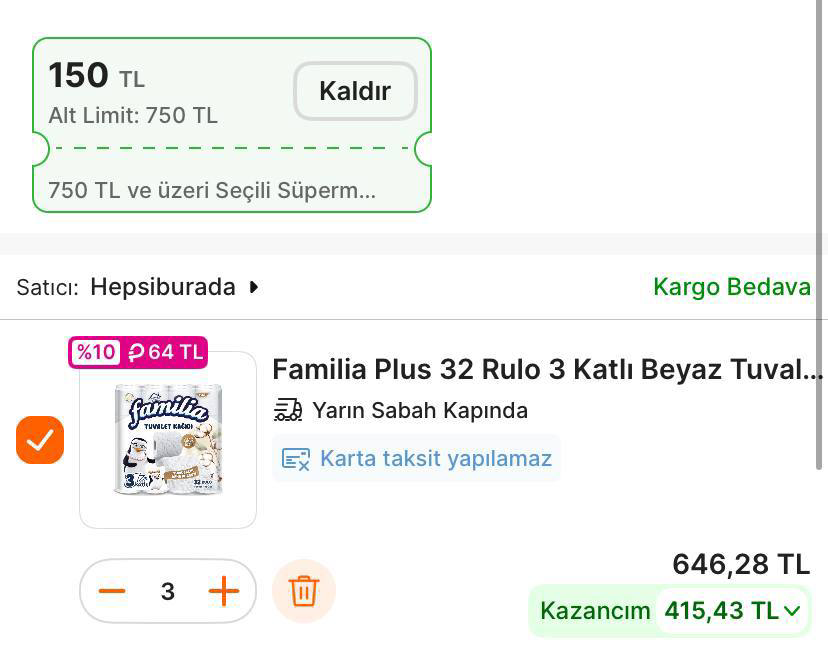Click the 646,28 TL price

[741, 564]
